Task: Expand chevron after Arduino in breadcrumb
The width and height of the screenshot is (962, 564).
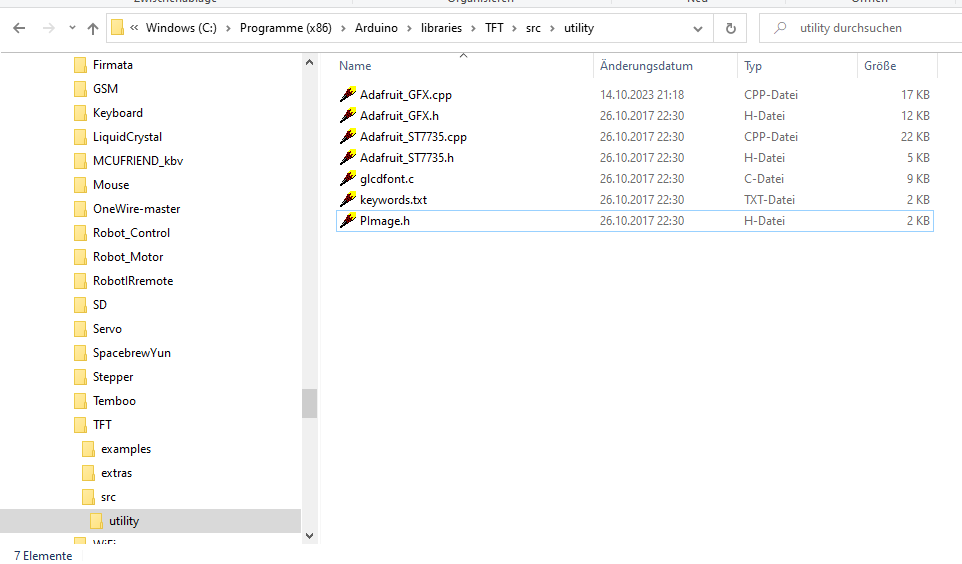Action: [x=409, y=28]
